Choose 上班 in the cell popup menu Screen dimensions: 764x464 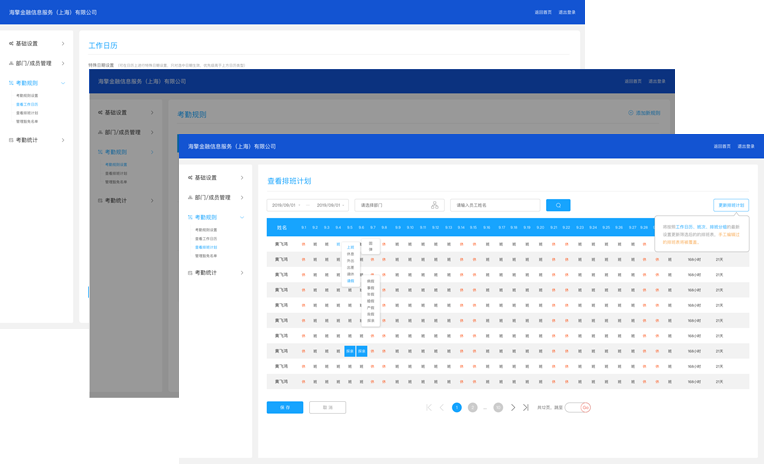click(x=350, y=247)
